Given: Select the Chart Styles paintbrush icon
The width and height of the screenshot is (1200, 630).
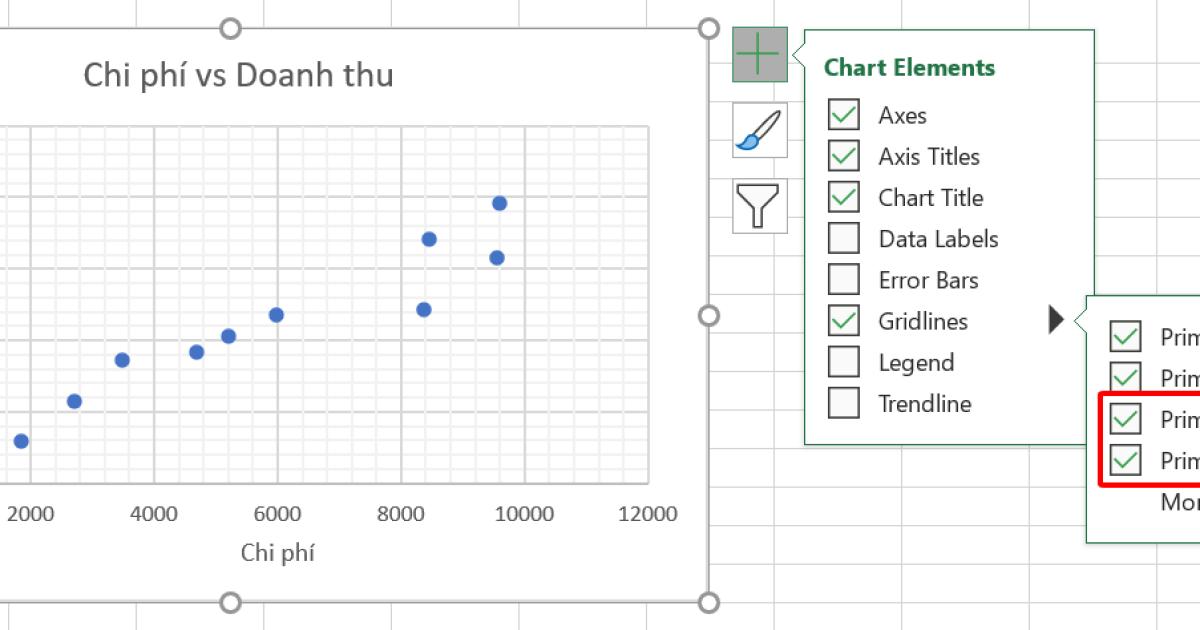Looking at the screenshot, I should [x=759, y=130].
